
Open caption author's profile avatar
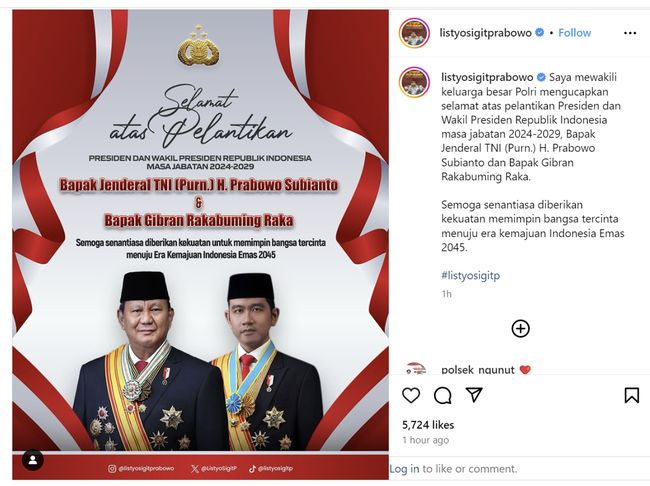pos(414,82)
